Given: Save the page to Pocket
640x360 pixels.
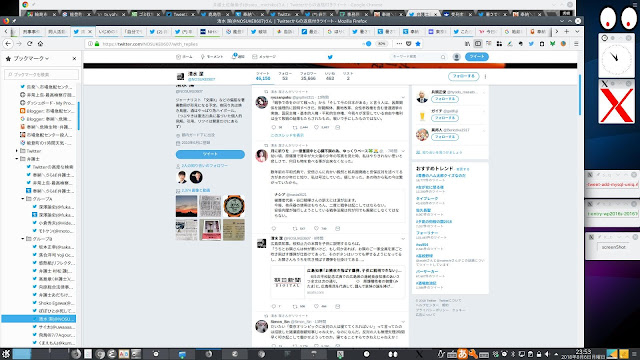Looking at the screenshot, I should pos(409,44).
